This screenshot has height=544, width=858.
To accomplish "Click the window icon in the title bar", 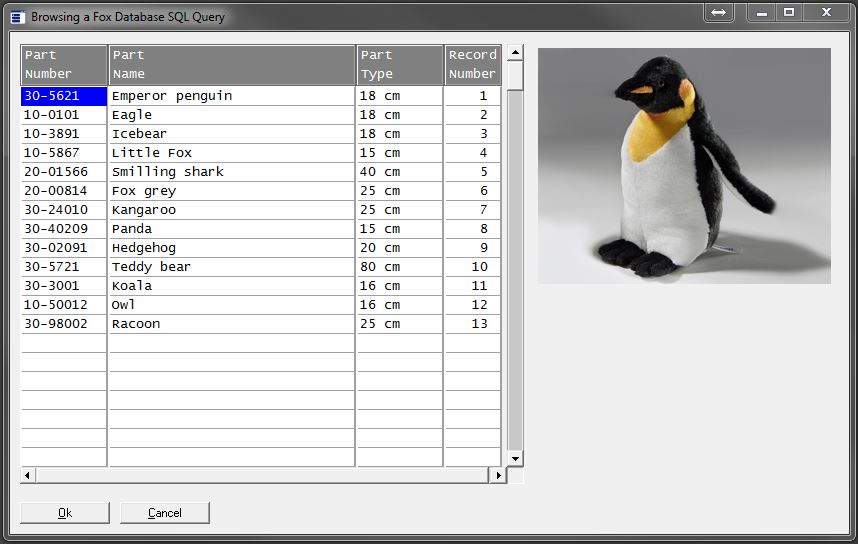I will 16,16.
